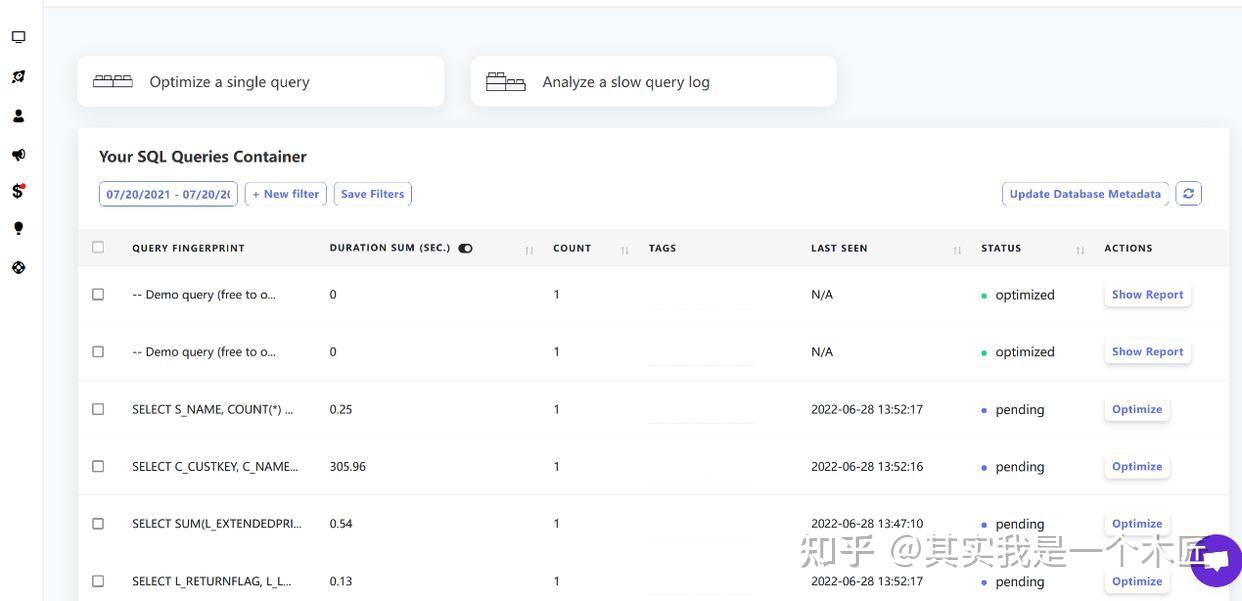Toggle the Duration Sum display switch
Image resolution: width=1242 pixels, height=601 pixels.
(x=464, y=247)
